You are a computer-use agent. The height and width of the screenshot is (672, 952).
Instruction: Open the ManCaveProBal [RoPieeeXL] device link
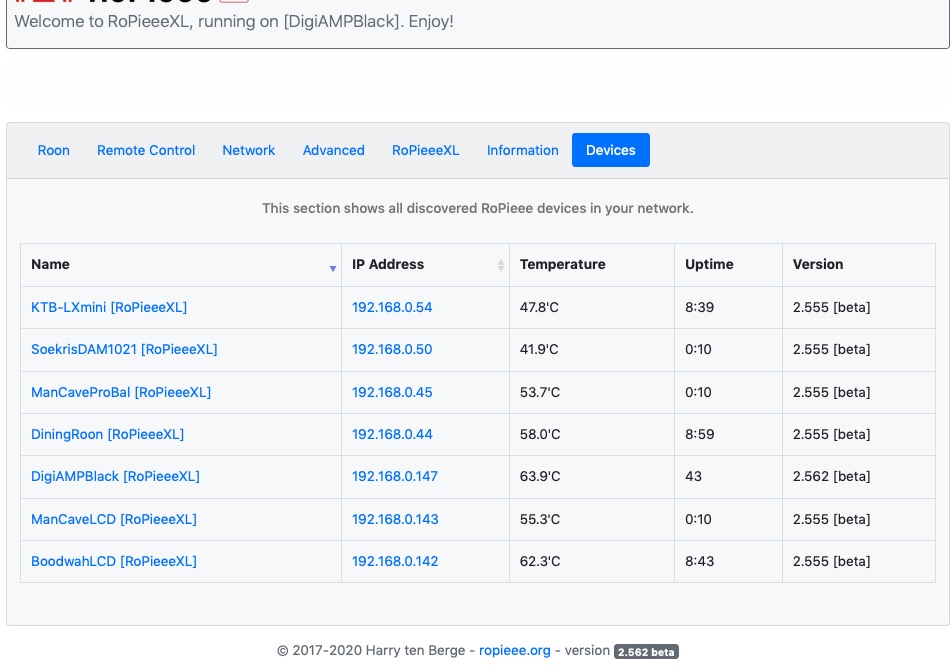121,392
